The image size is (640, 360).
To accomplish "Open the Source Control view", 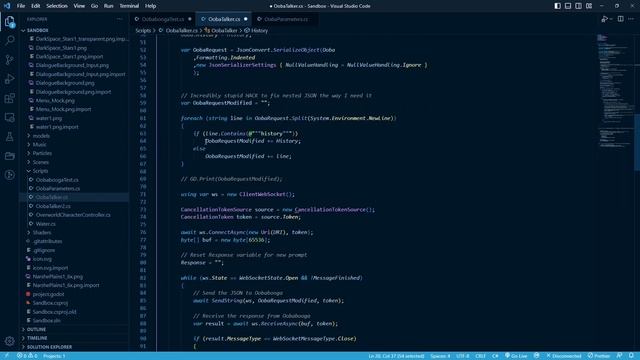I will coord(10,60).
